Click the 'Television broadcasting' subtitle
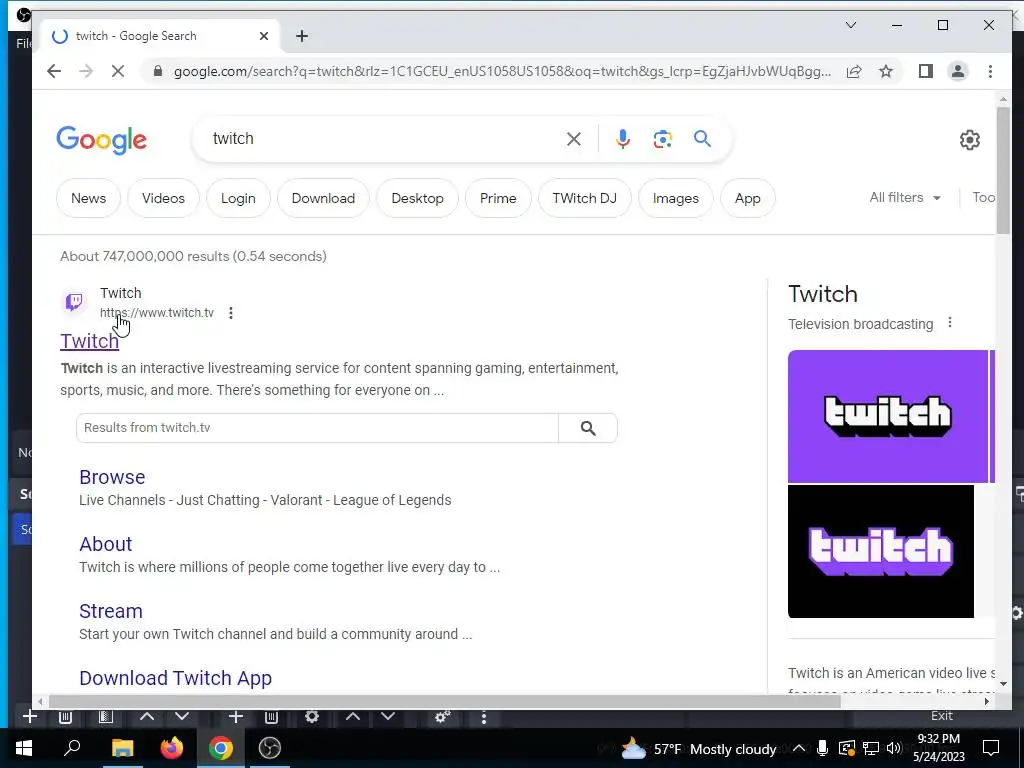 point(861,324)
